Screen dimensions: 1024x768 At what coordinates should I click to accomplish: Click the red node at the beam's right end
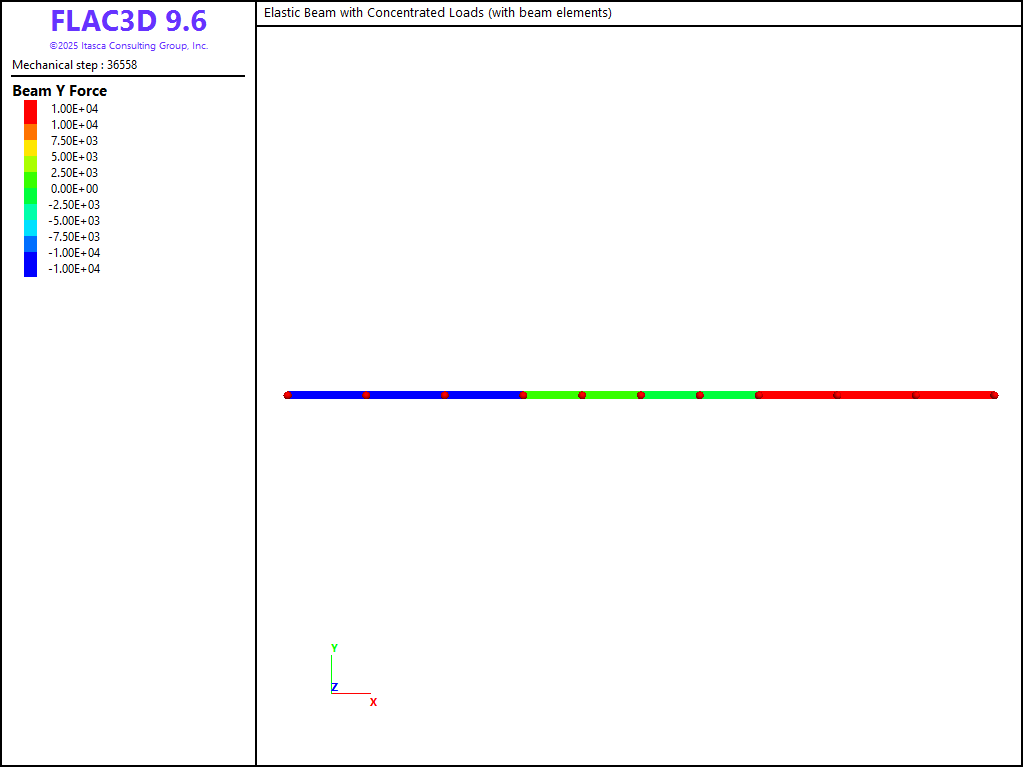pos(993,395)
